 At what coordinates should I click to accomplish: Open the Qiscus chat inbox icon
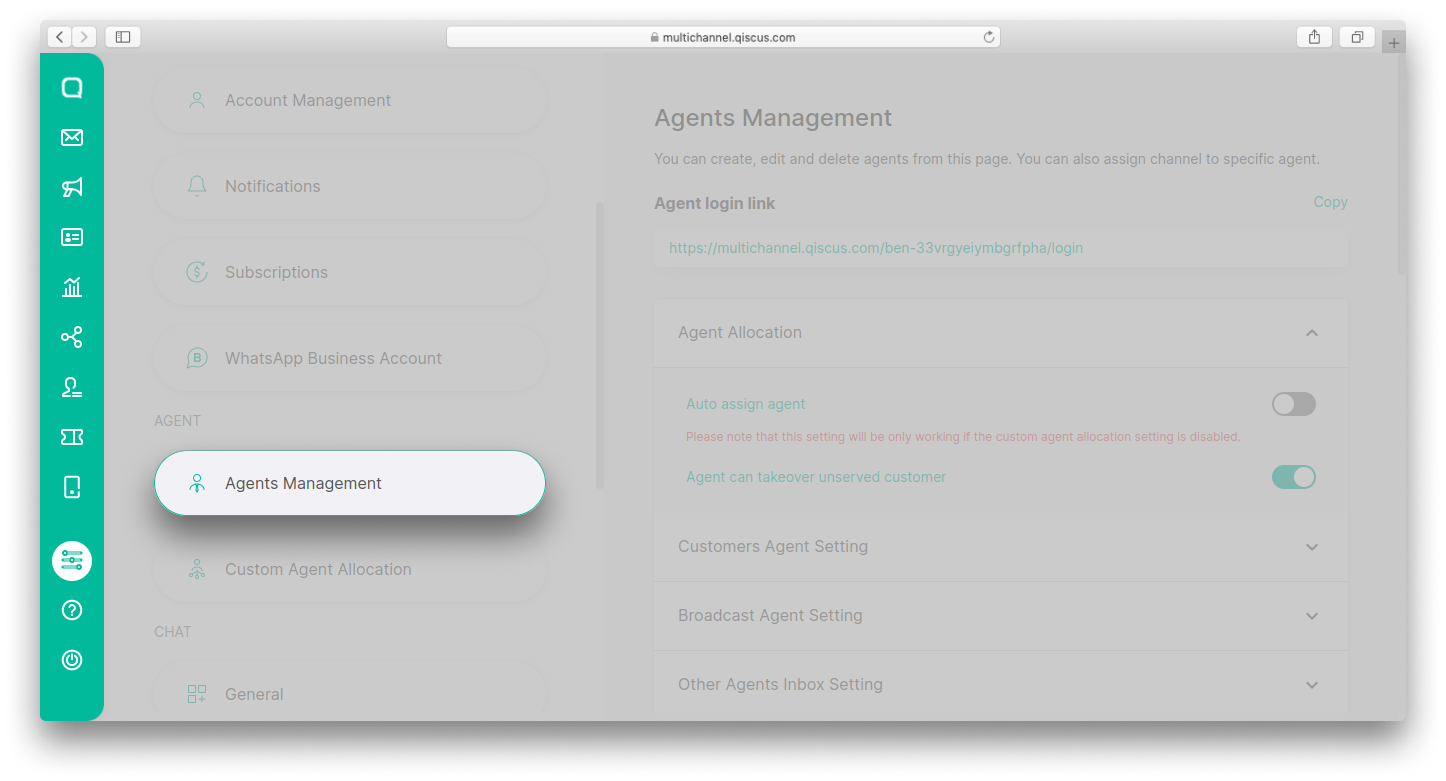tap(72, 88)
